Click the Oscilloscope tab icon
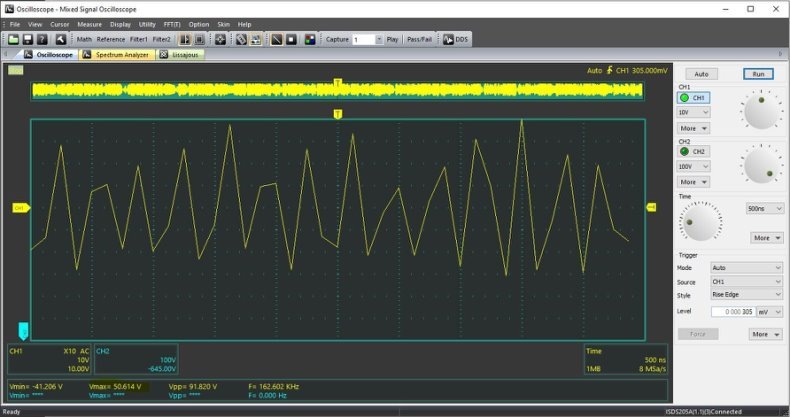The width and height of the screenshot is (790, 417). (28, 54)
